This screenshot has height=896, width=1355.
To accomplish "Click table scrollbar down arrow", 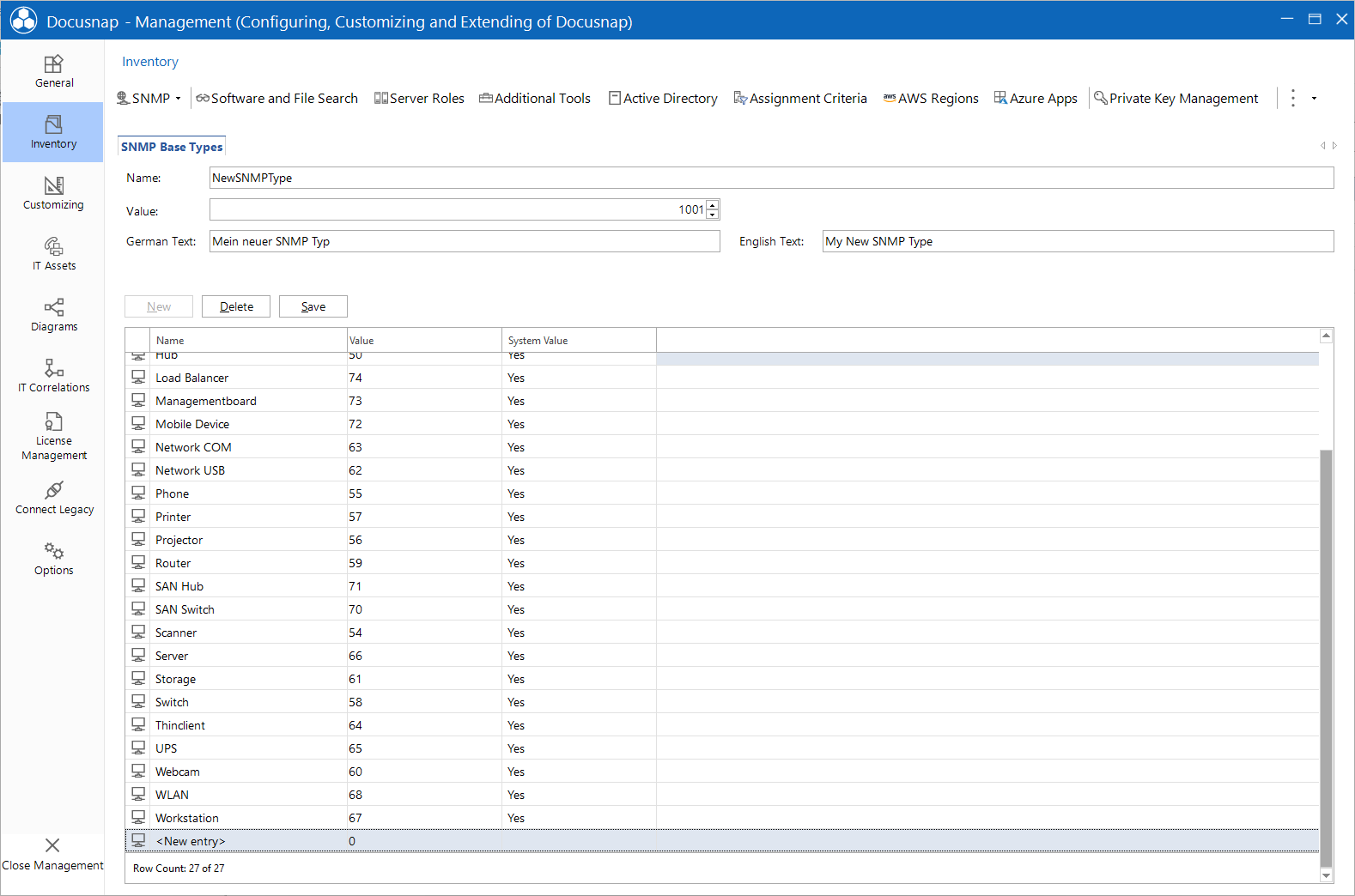I will (1326, 875).
